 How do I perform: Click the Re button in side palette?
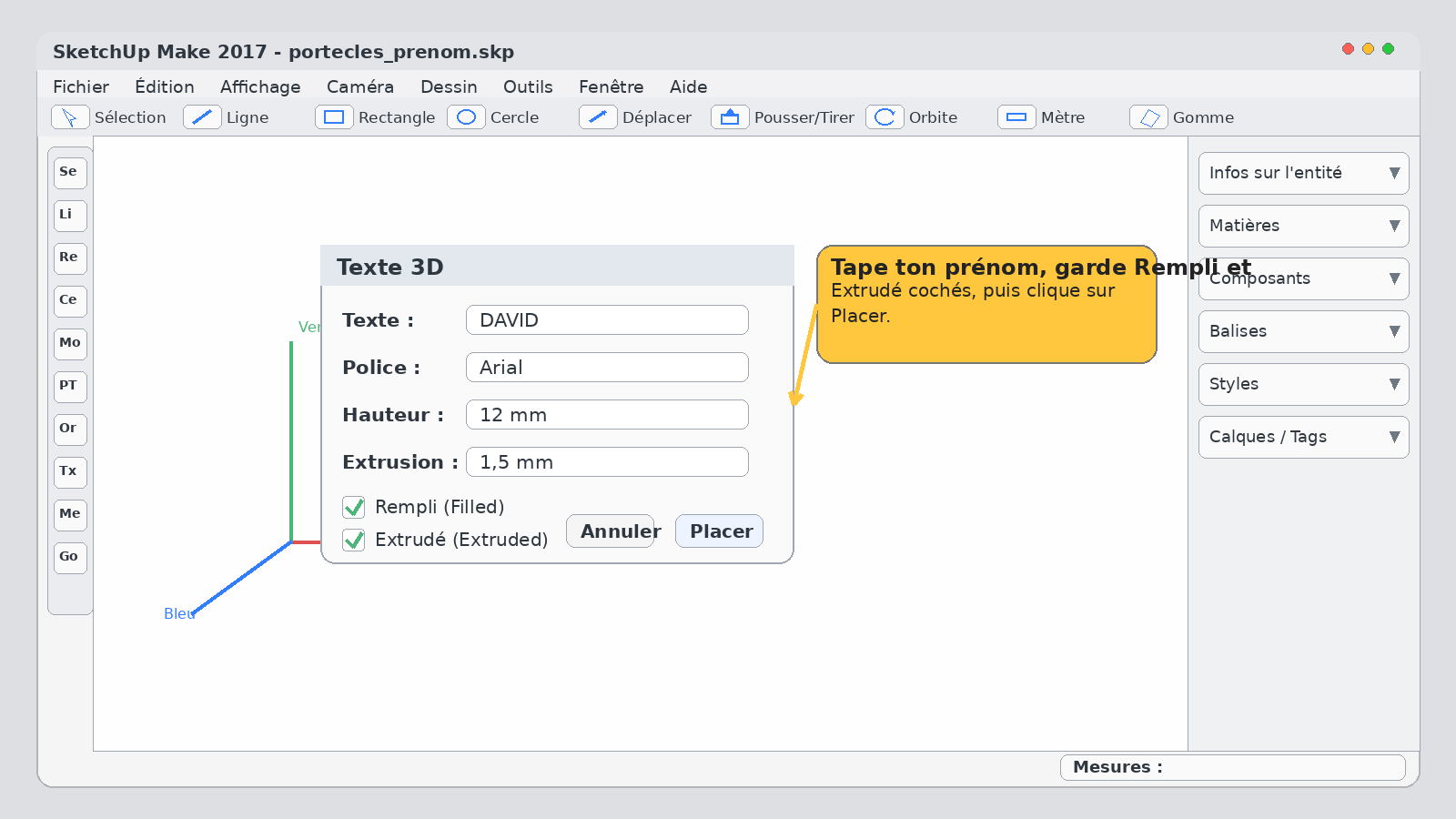[x=70, y=258]
